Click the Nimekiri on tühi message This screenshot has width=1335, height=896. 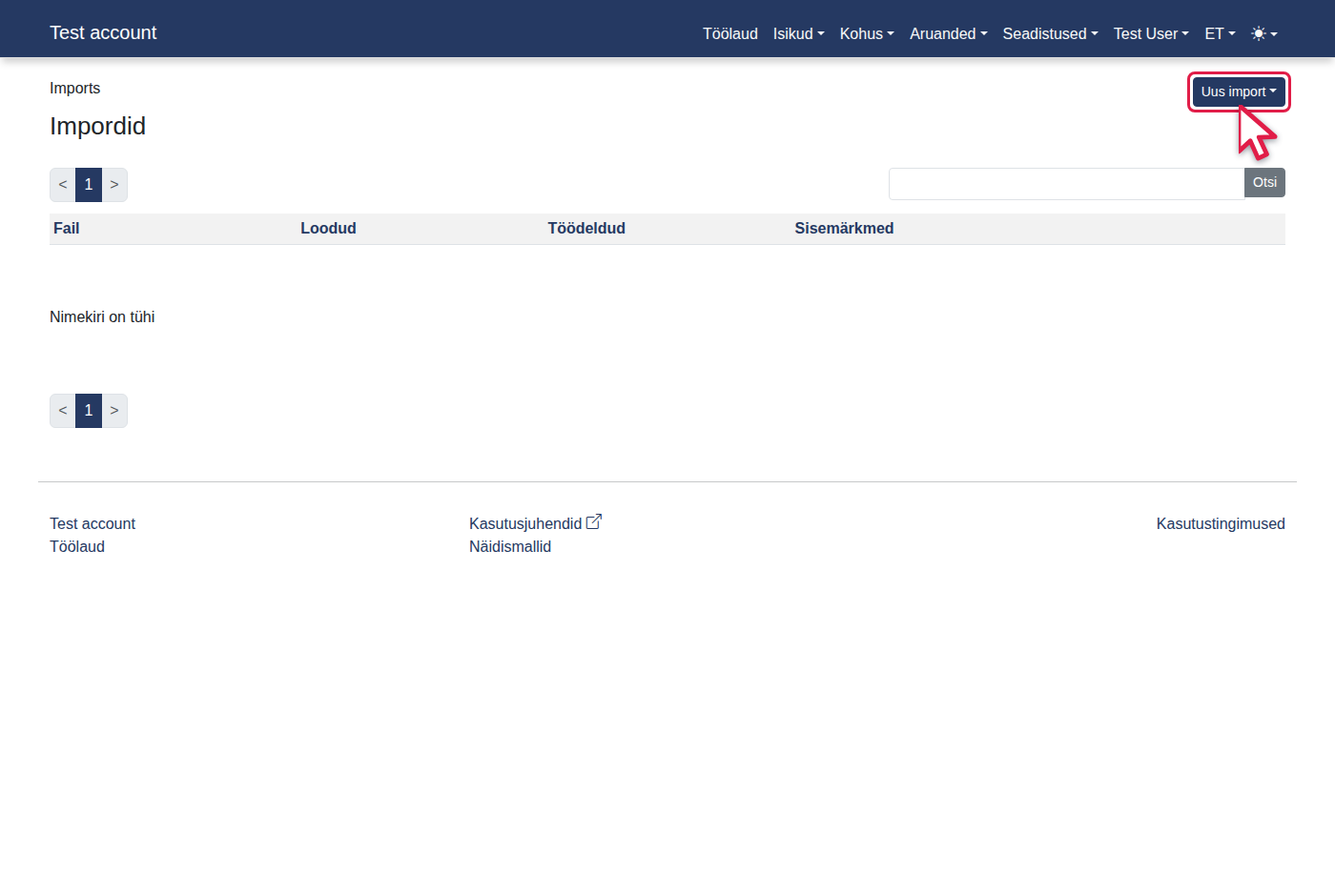[102, 316]
